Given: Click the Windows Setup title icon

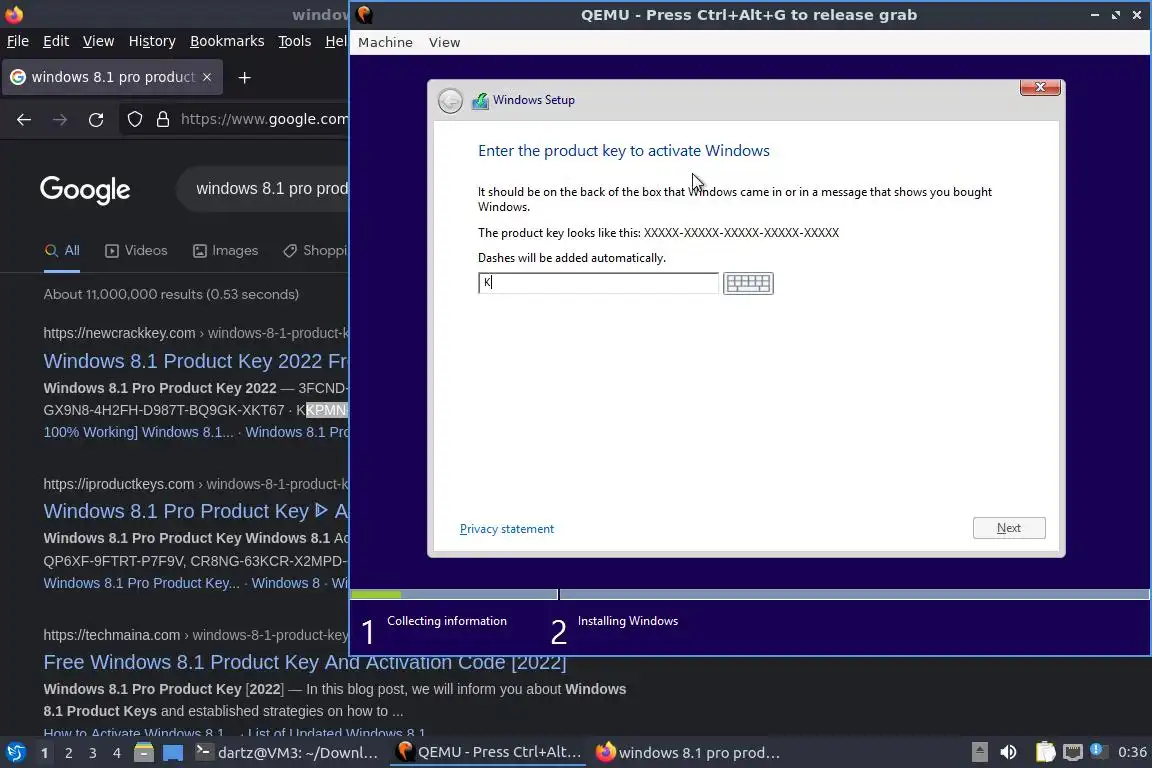Looking at the screenshot, I should point(480,101).
